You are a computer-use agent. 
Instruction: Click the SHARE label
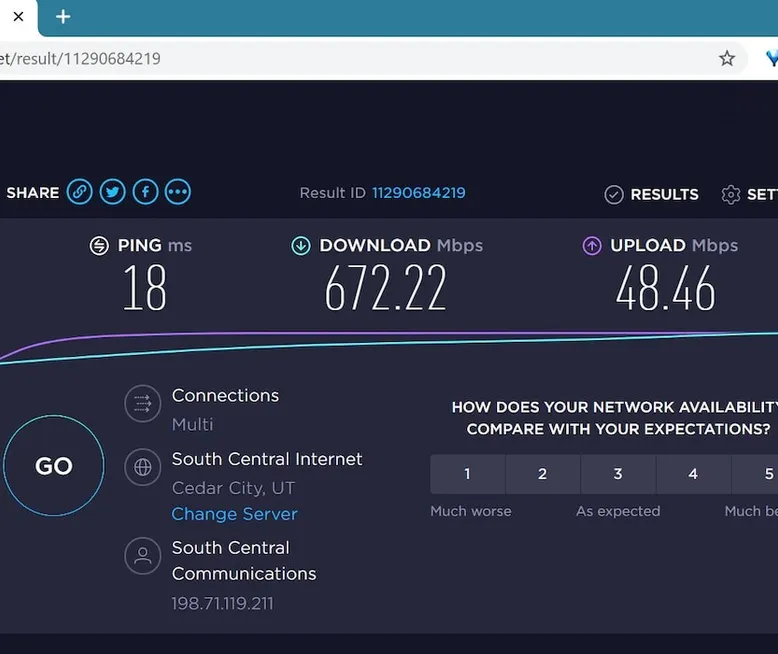[x=33, y=193]
